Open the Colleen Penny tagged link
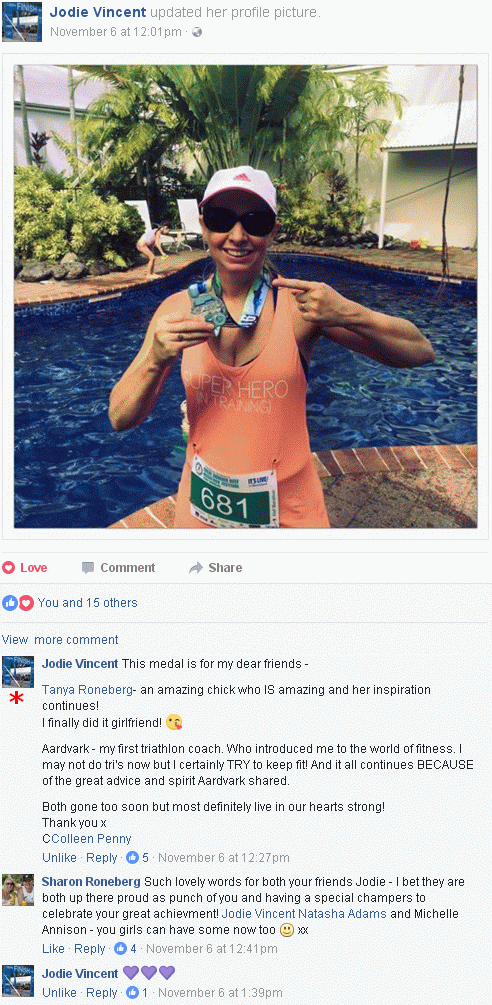 tap(86, 838)
